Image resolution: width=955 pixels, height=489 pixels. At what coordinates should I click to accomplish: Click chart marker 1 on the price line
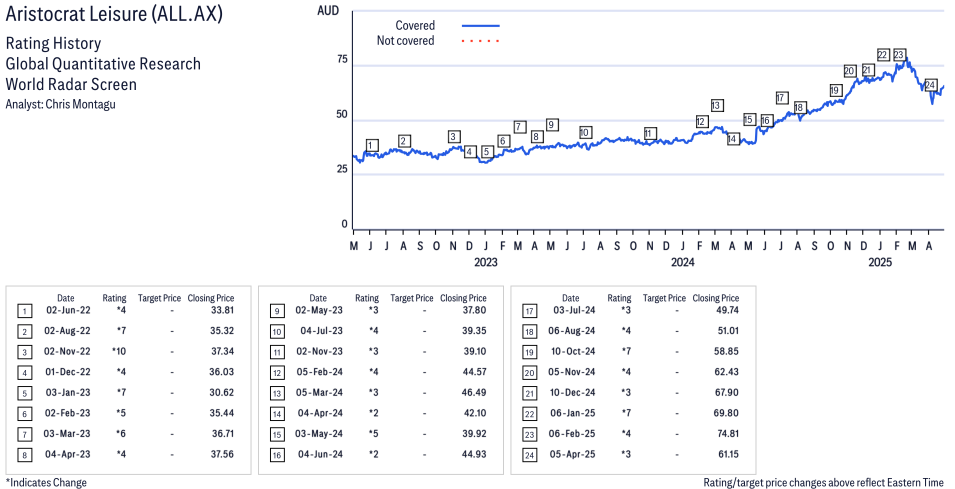372,146
